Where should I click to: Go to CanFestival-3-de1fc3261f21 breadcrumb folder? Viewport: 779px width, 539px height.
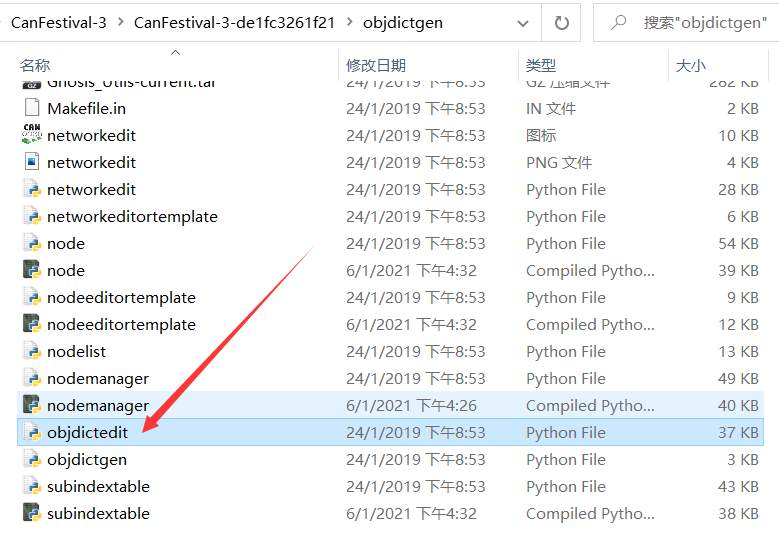click(x=234, y=22)
